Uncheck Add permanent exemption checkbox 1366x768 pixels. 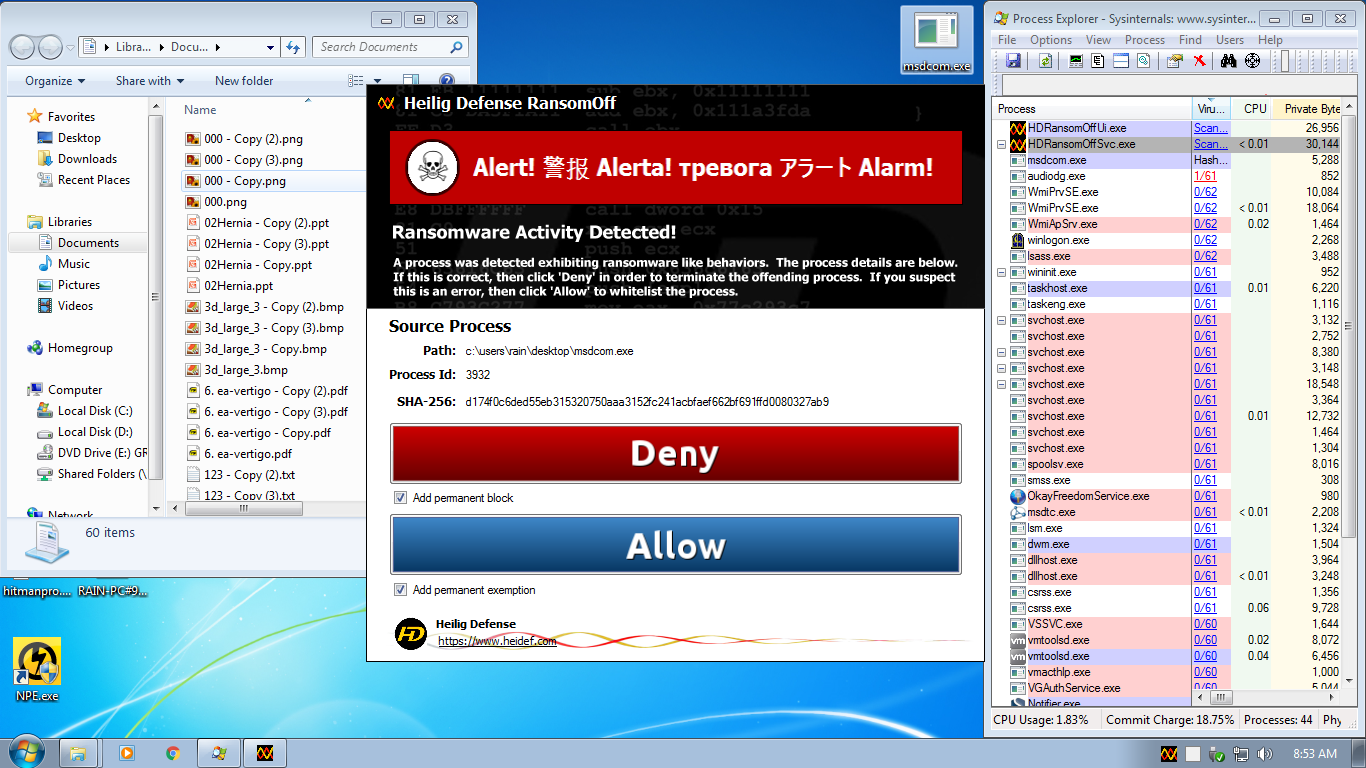401,590
